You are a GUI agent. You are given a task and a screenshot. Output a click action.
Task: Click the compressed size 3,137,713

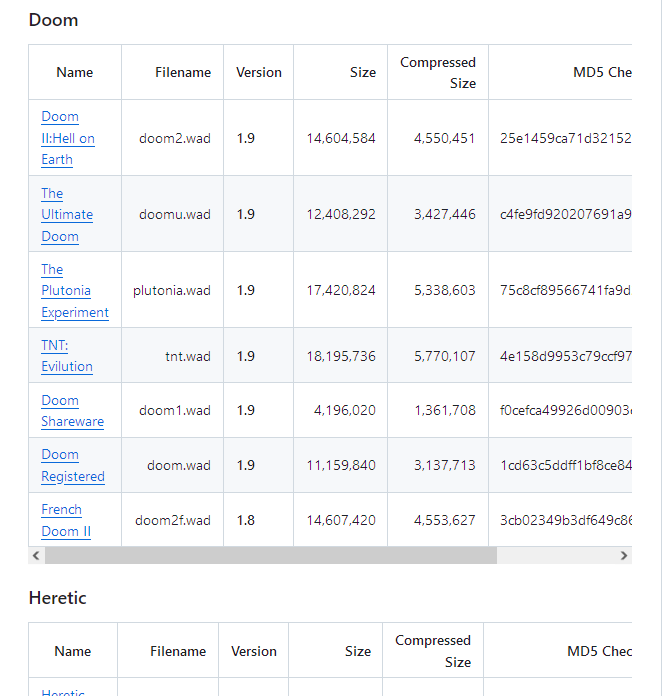pyautogui.click(x=445, y=465)
